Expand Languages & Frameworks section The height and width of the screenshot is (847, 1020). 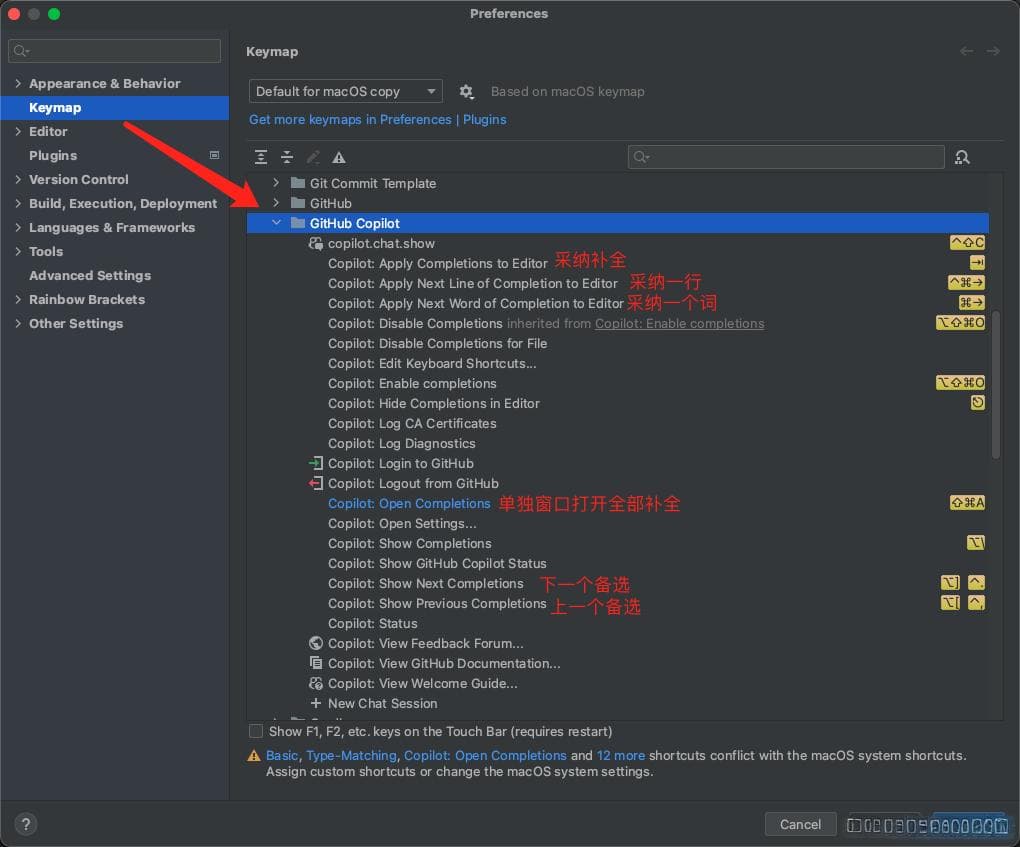[x=18, y=228]
